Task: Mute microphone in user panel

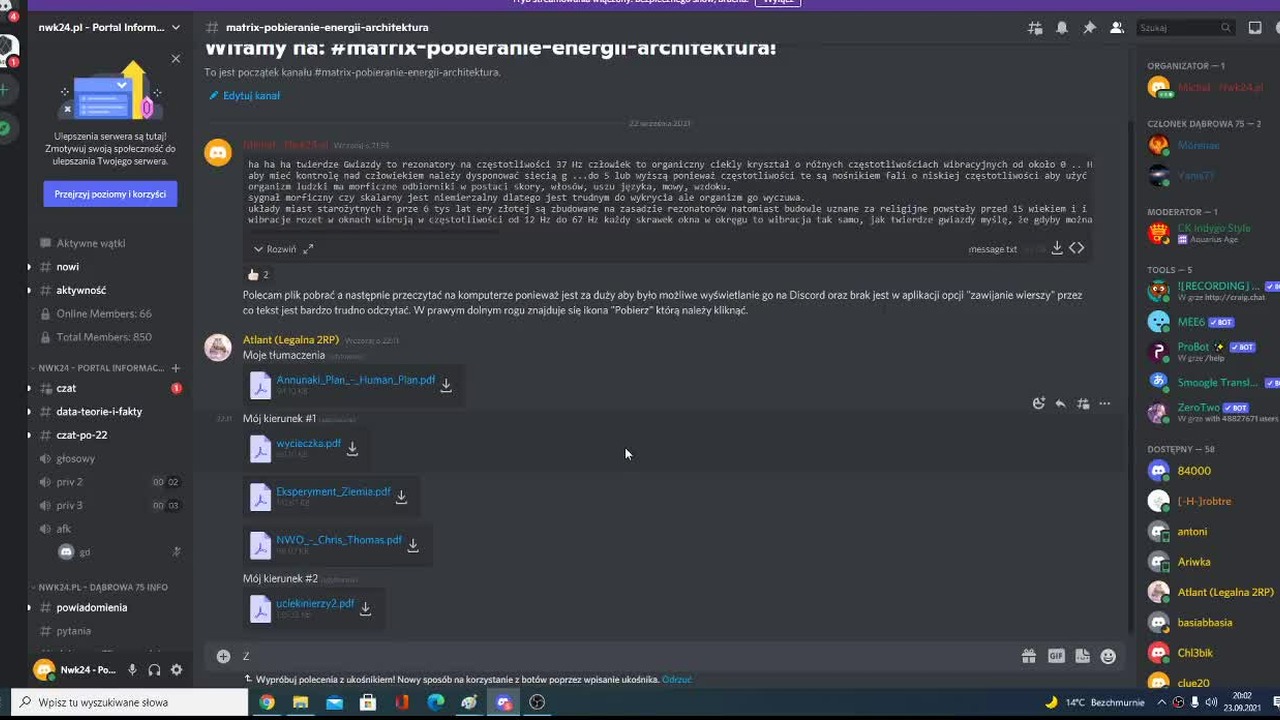Action: [x=132, y=670]
